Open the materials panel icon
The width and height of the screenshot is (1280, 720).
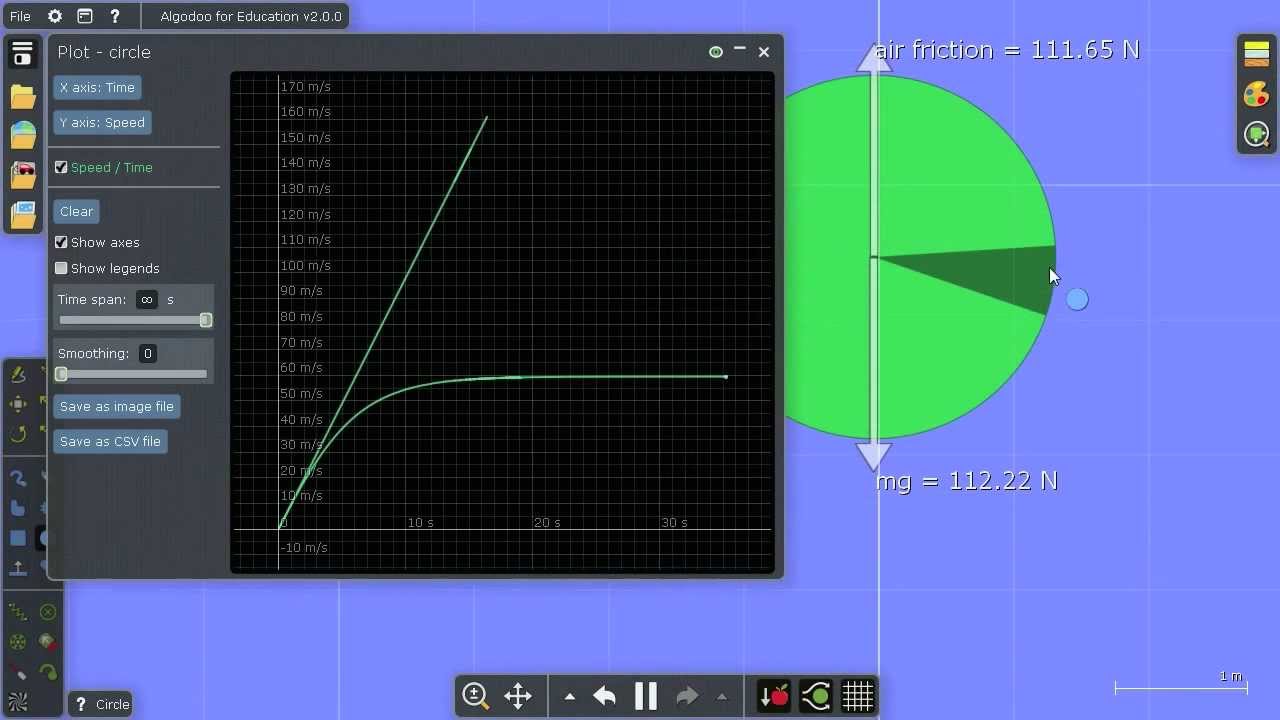point(1257,54)
